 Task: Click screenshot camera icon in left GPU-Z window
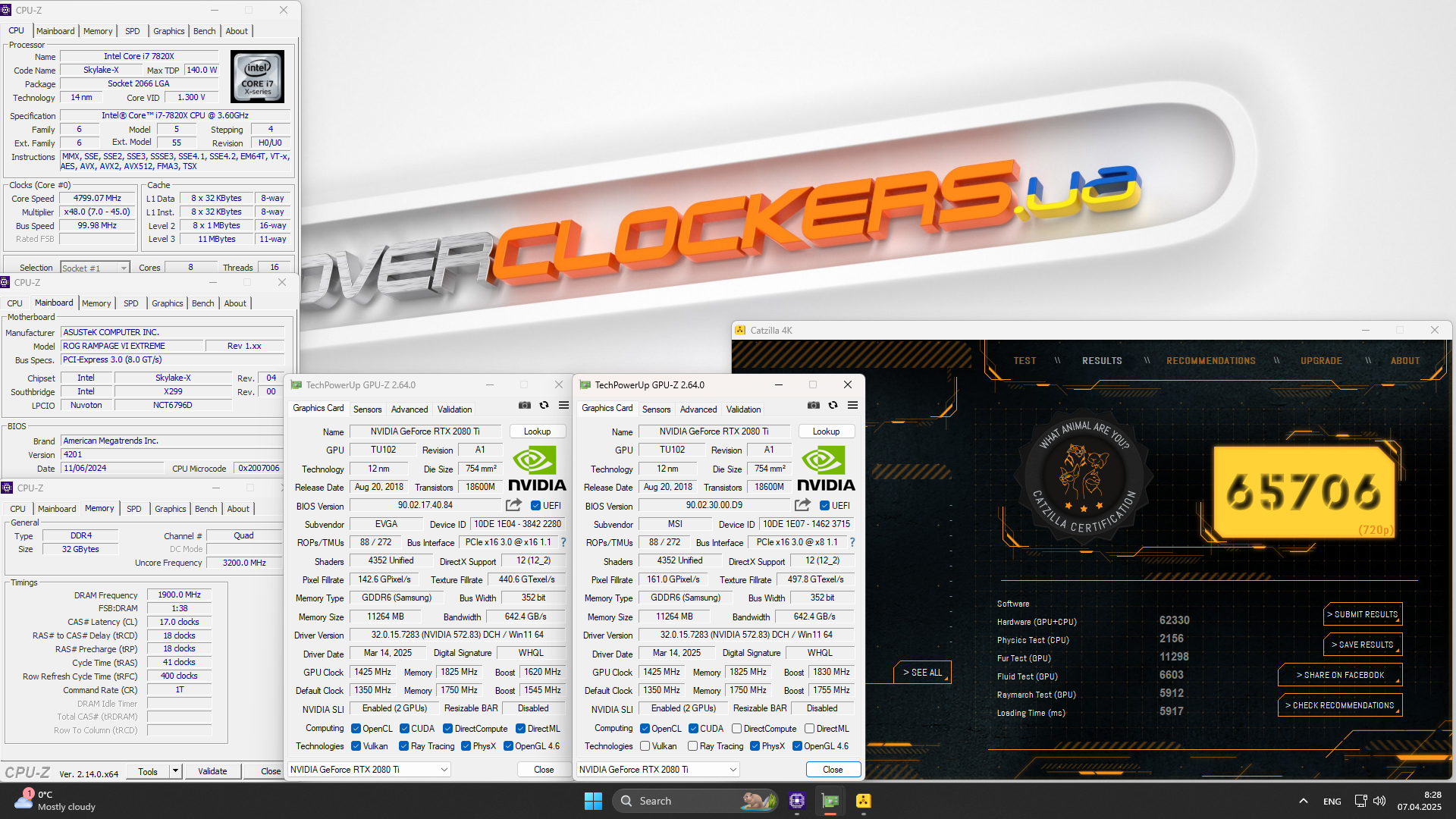coord(524,406)
